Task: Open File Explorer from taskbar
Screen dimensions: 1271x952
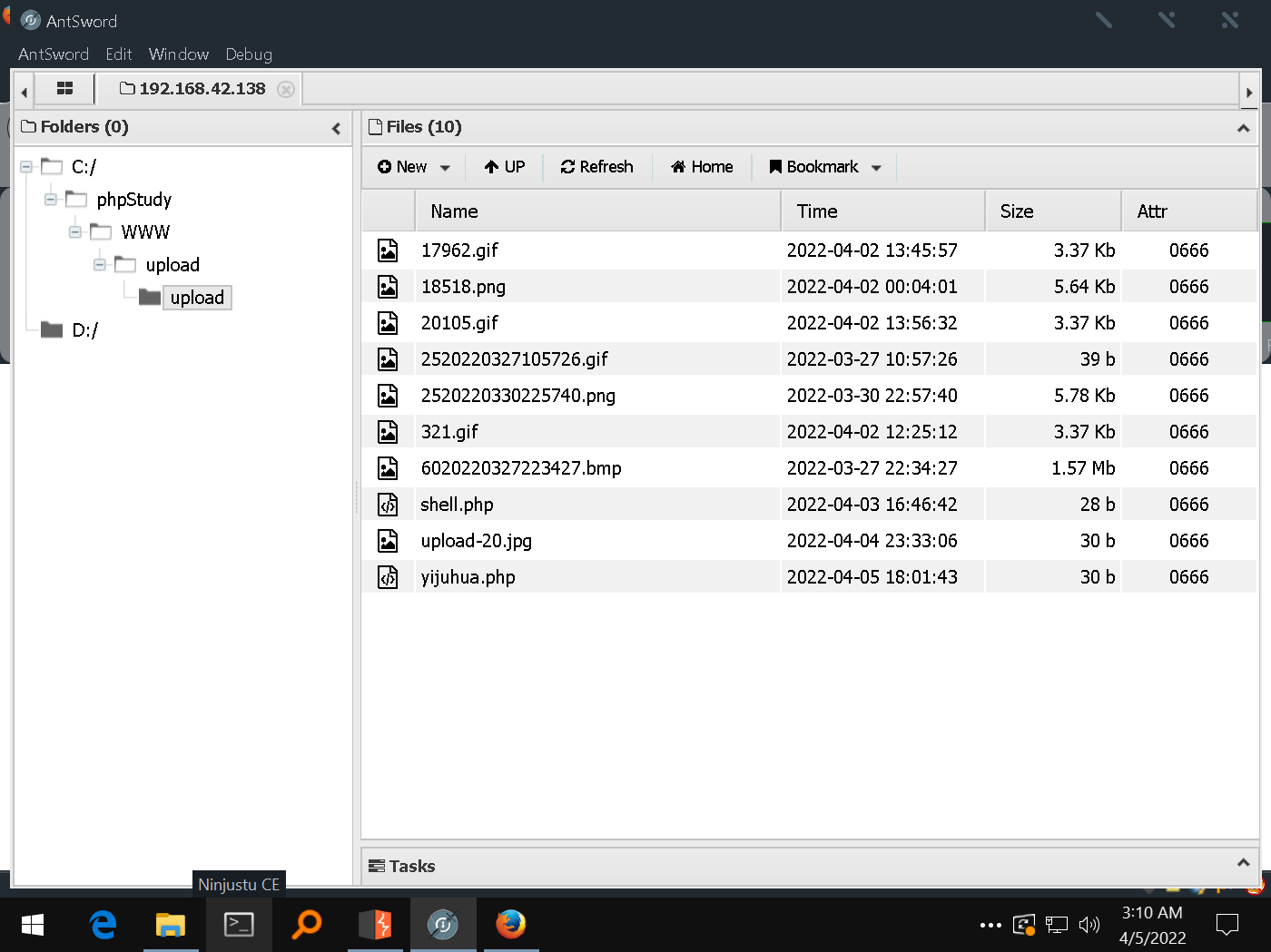Action: click(170, 925)
